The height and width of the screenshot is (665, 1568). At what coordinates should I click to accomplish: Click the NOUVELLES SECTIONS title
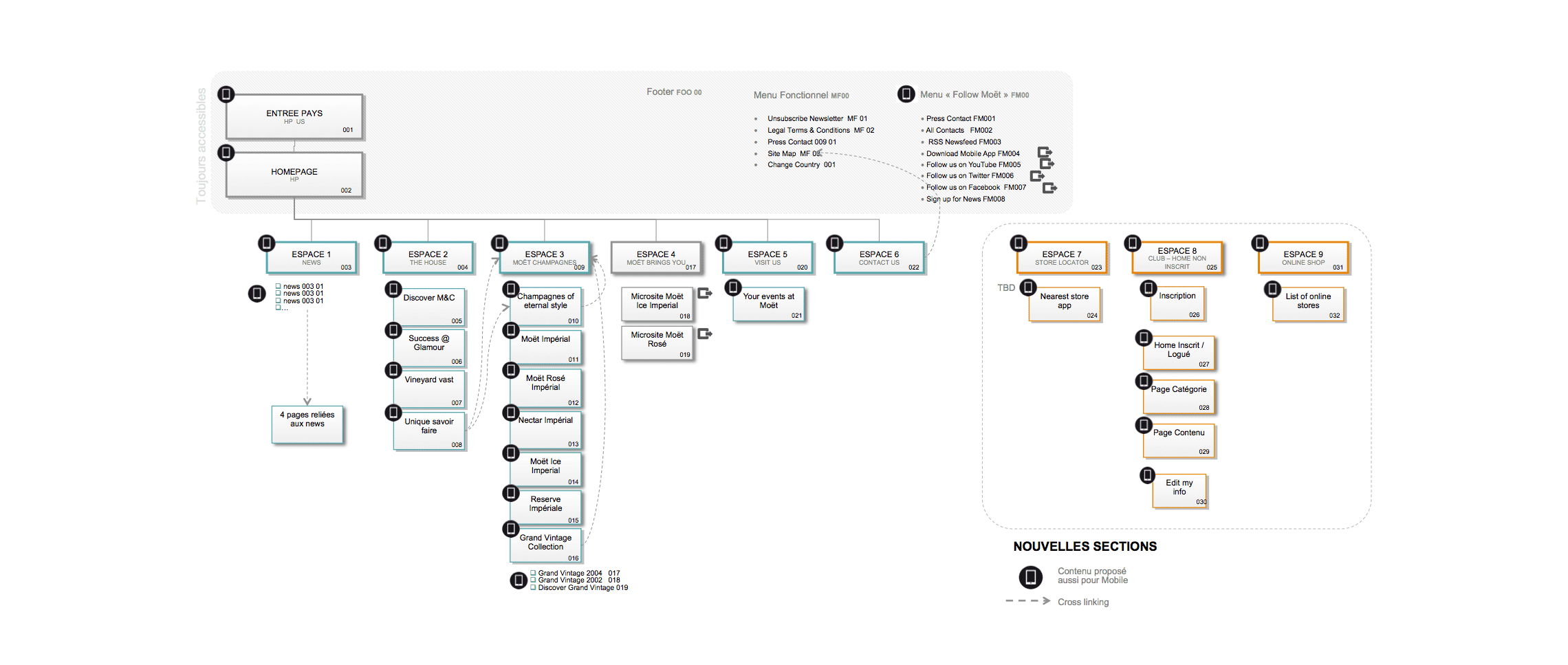(1085, 546)
